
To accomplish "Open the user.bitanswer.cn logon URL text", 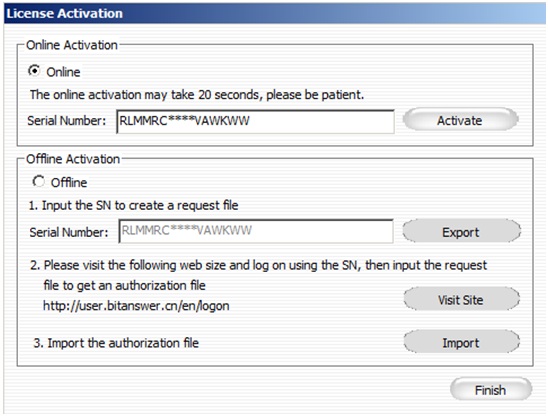I will (136, 306).
